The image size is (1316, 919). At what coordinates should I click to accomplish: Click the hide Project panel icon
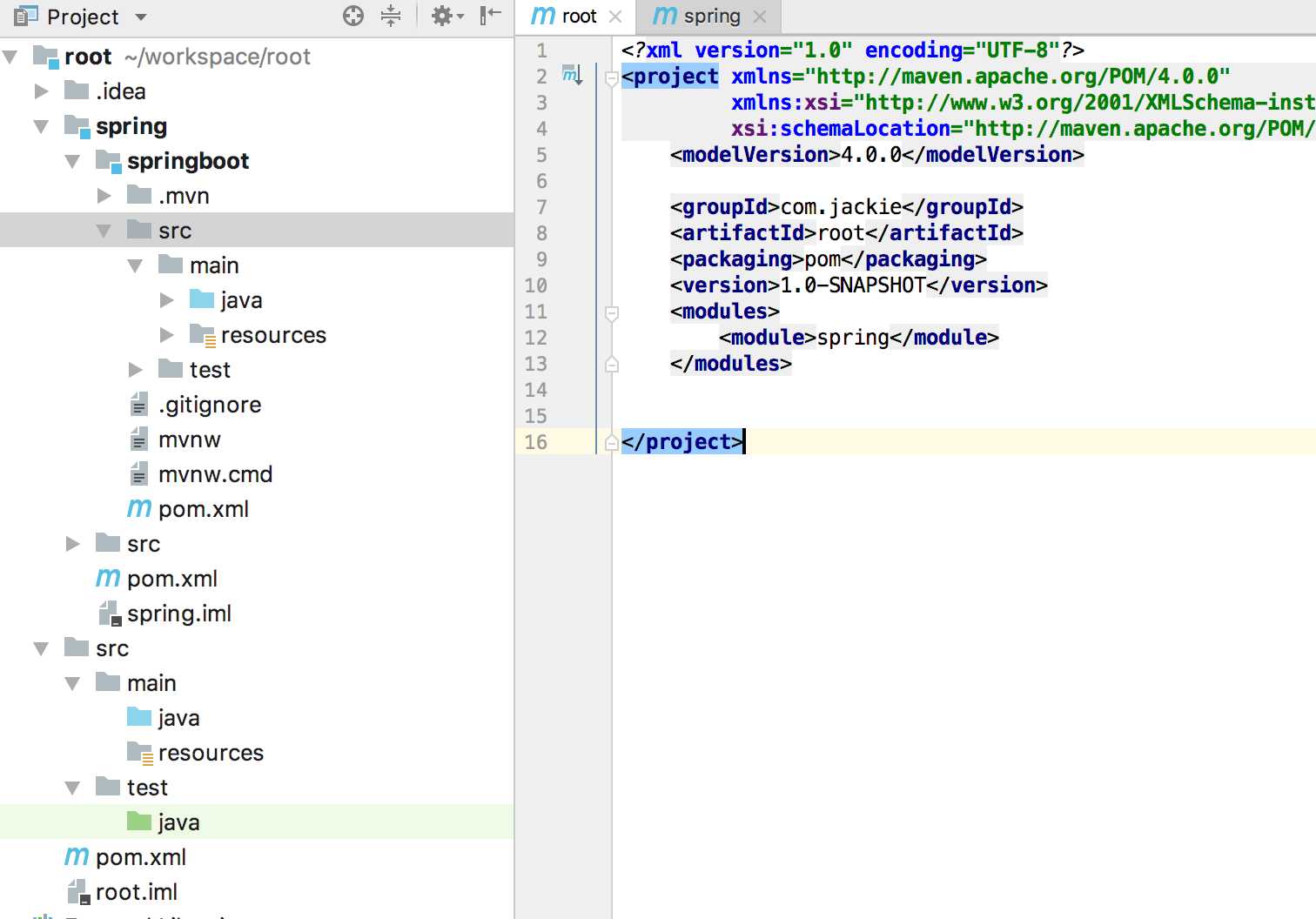point(491,15)
